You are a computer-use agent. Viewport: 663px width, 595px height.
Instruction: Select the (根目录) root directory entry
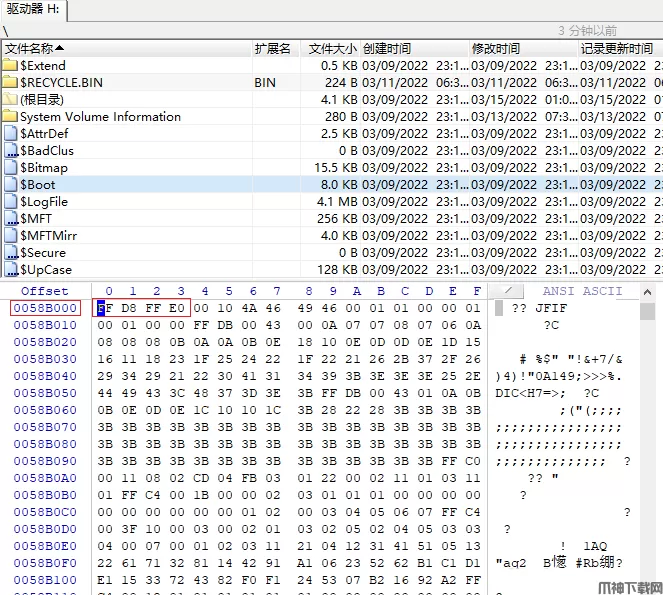point(41,99)
